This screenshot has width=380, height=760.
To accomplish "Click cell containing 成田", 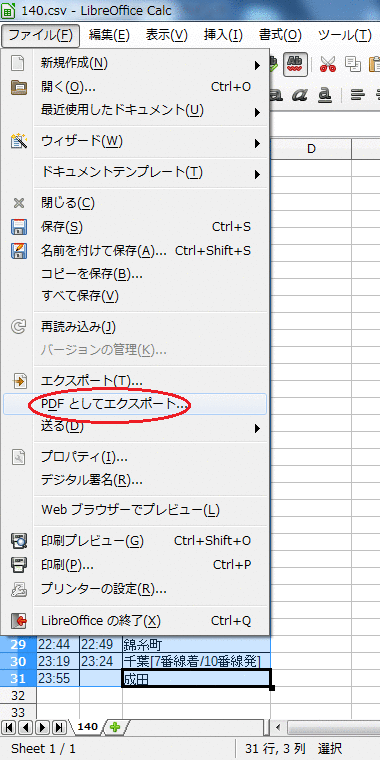I will click(196, 678).
